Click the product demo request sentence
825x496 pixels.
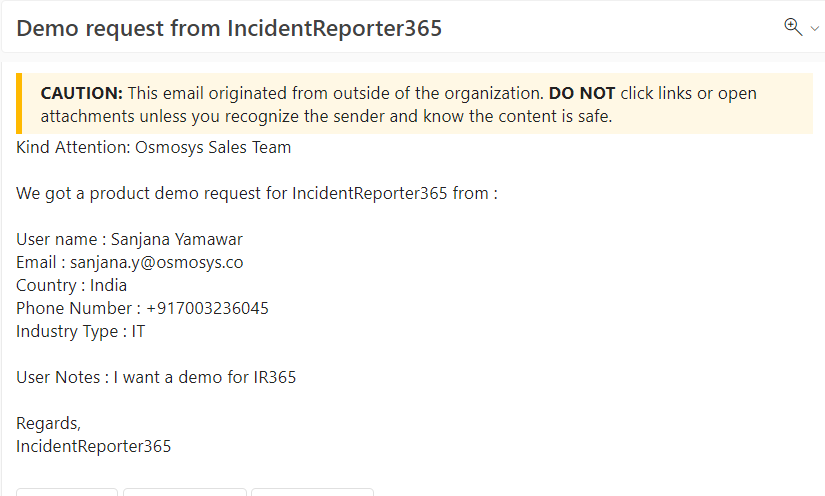(256, 193)
